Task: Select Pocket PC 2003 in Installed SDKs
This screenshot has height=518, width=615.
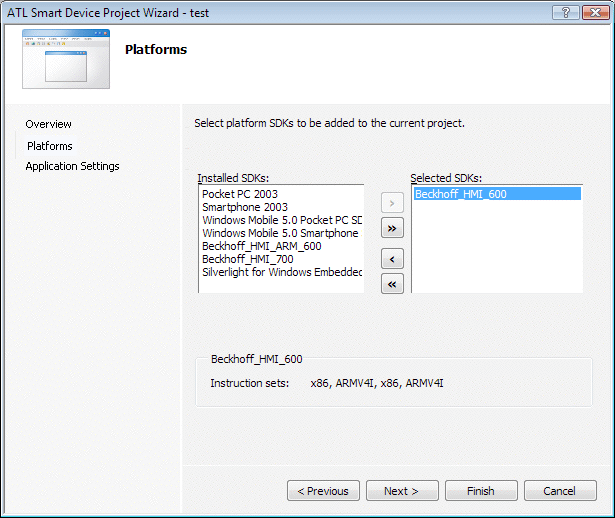Action: [240, 194]
